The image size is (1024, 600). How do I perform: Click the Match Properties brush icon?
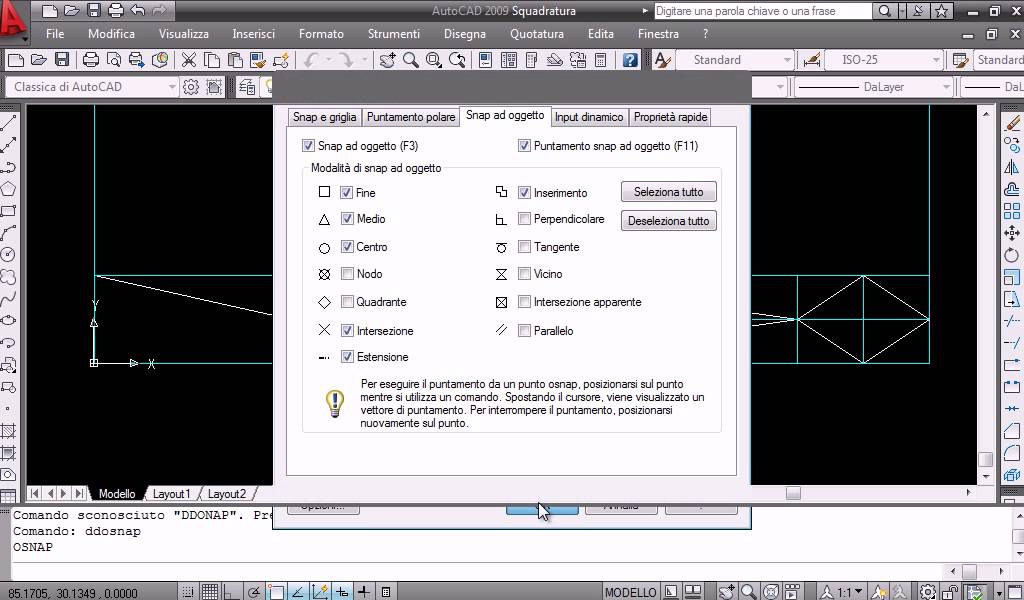tap(259, 60)
